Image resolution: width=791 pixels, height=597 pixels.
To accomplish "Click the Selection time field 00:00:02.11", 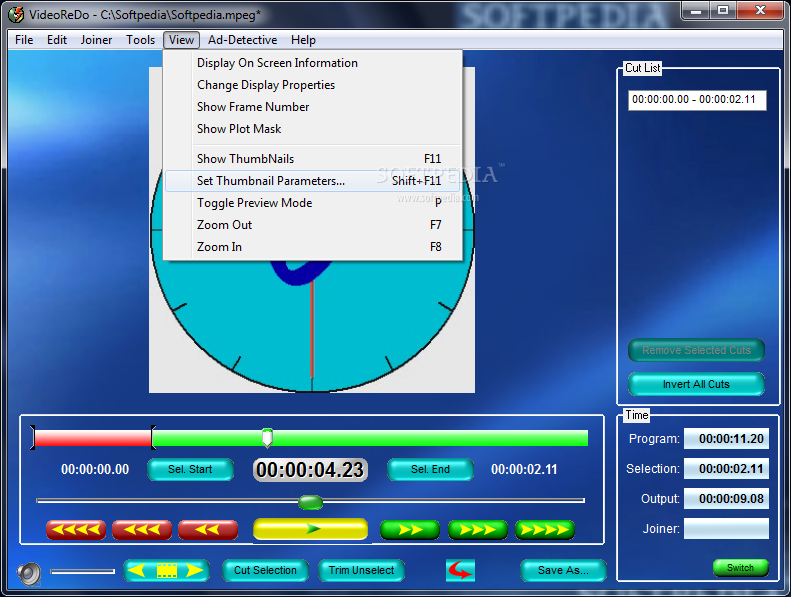I will coord(726,469).
